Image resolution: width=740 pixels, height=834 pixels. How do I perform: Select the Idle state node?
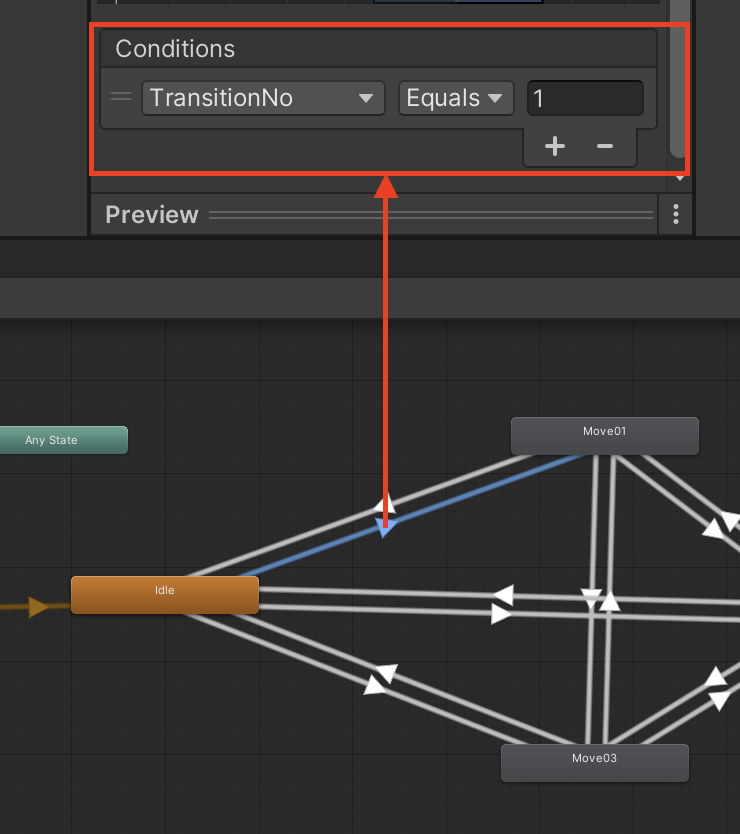coord(165,594)
